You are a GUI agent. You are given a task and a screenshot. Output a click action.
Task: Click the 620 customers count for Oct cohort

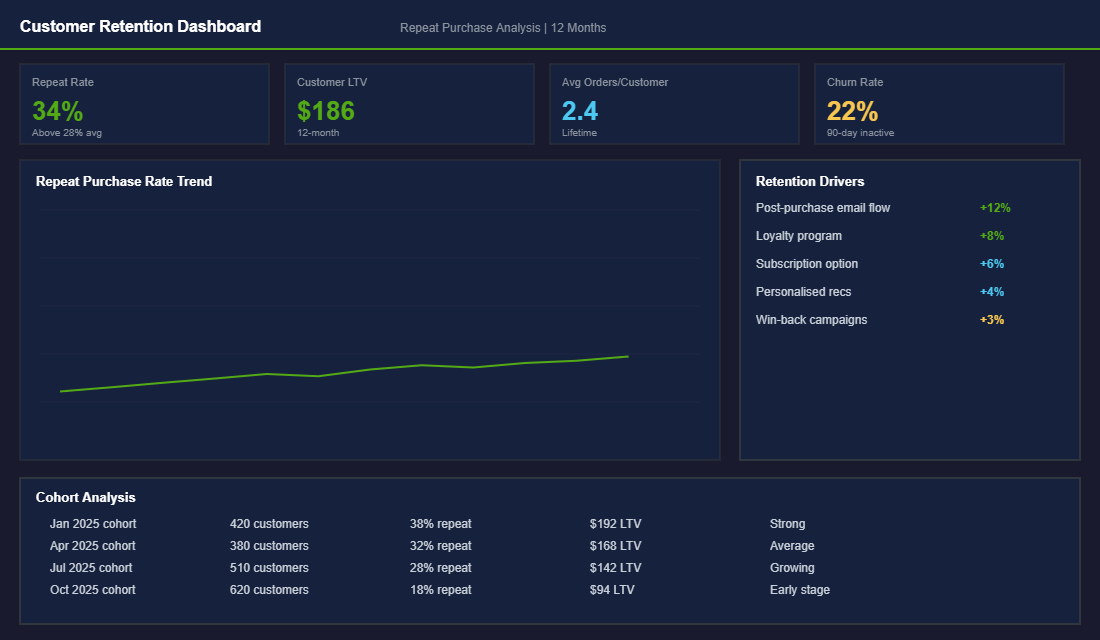pyautogui.click(x=269, y=589)
